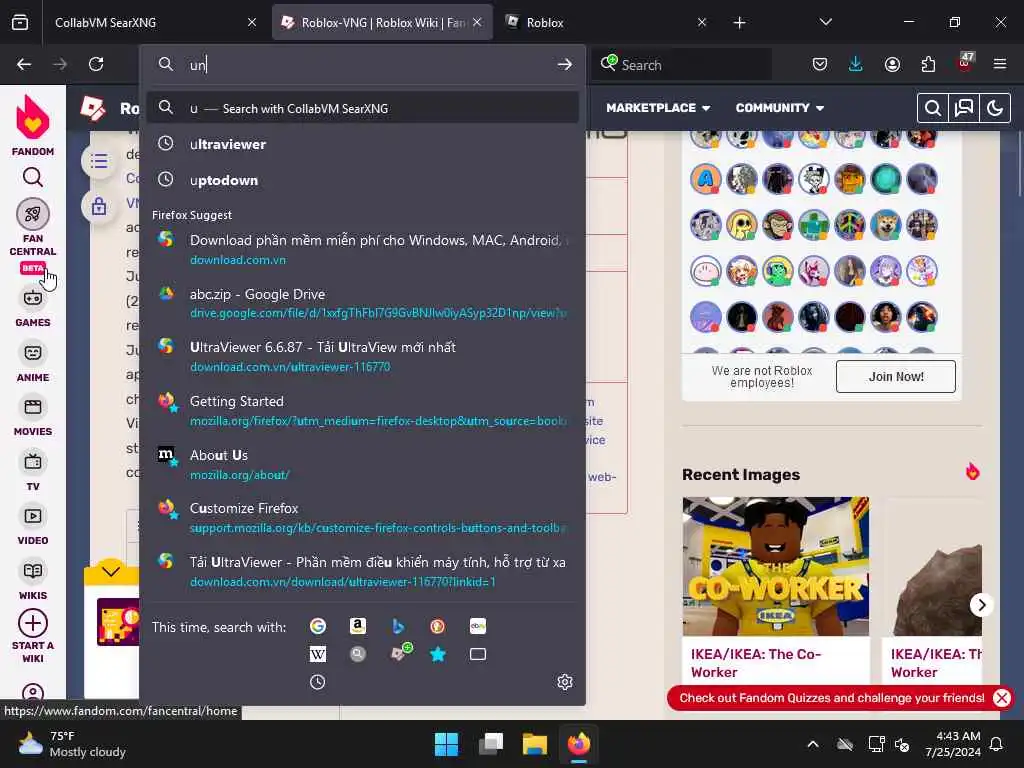Search this time with Amazon
The image size is (1024, 768).
click(358, 626)
